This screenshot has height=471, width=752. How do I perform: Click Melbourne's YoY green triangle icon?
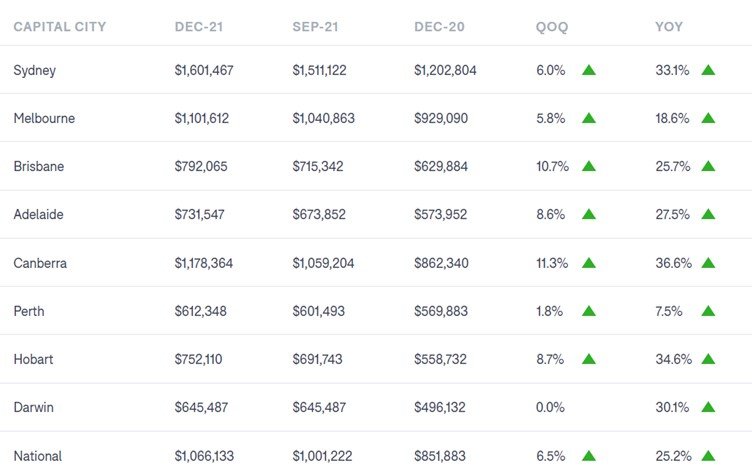coord(708,118)
